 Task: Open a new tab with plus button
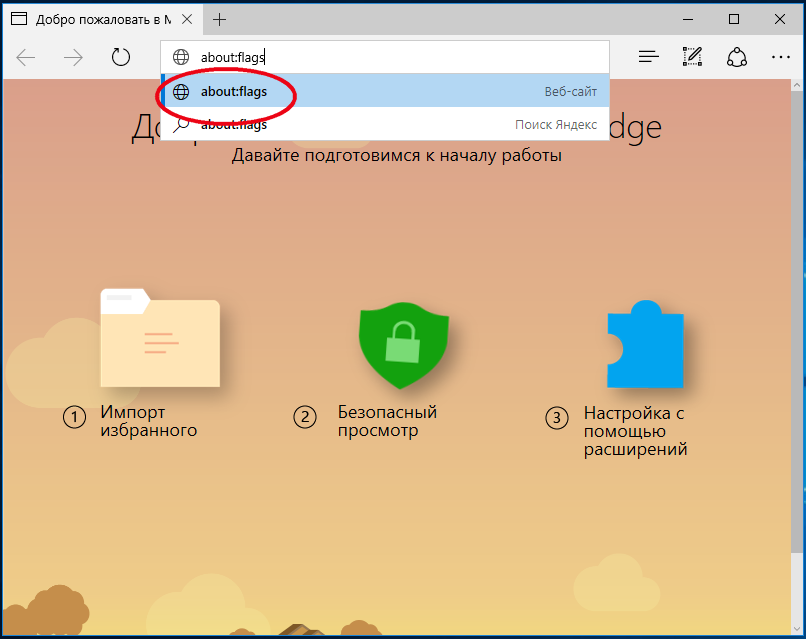pyautogui.click(x=219, y=20)
